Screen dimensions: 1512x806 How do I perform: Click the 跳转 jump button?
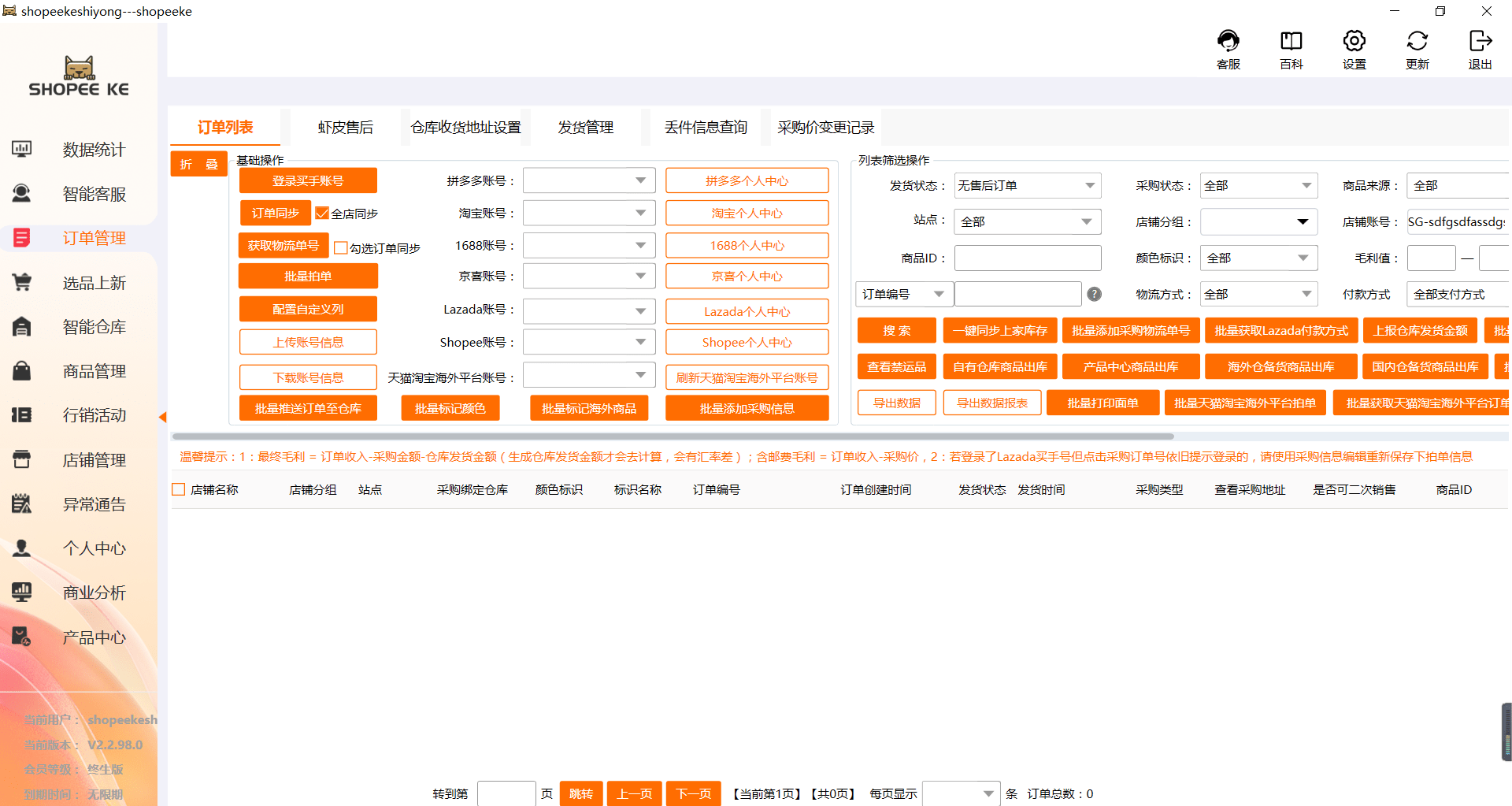click(581, 793)
